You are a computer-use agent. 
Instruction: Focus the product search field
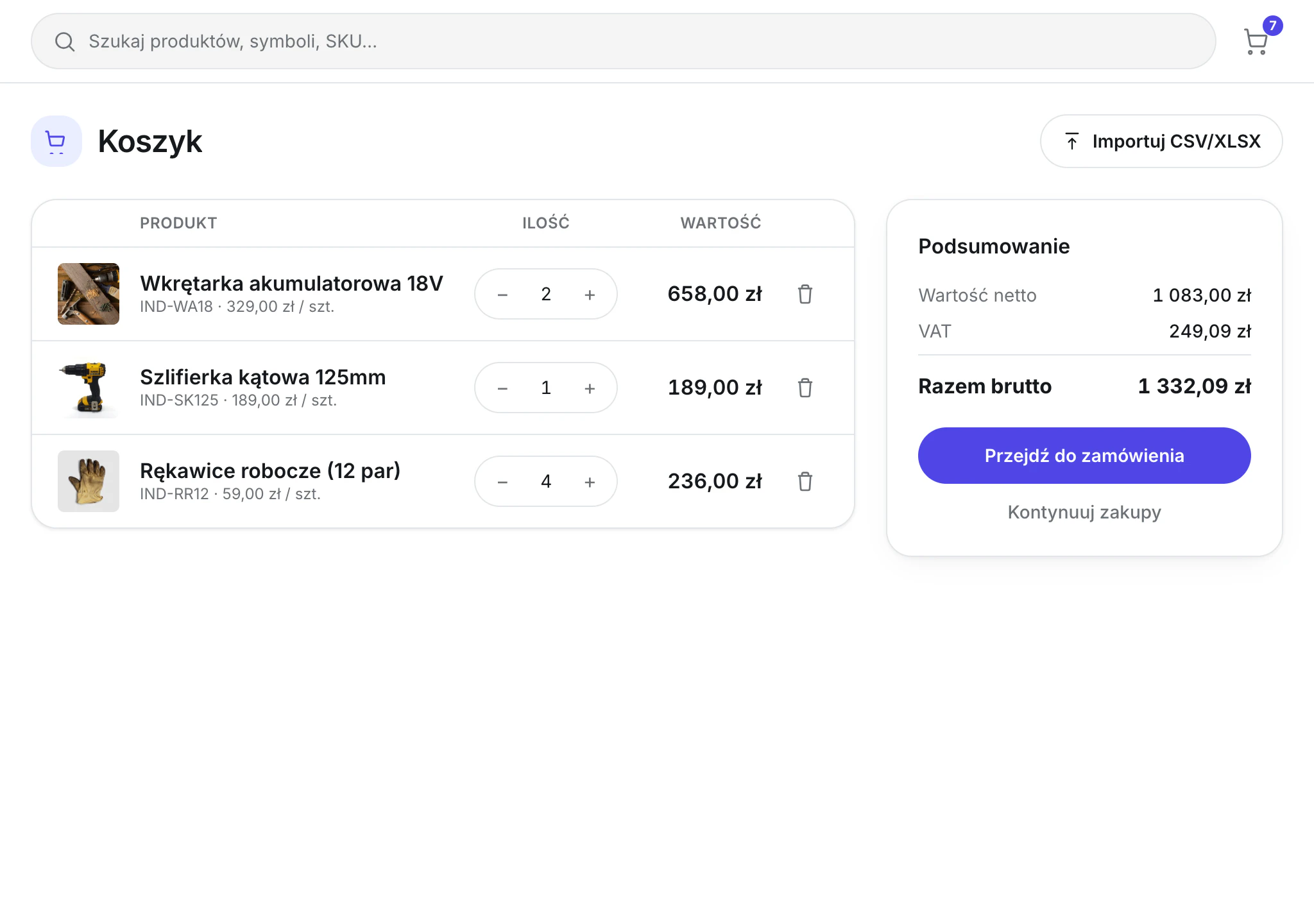coord(623,41)
